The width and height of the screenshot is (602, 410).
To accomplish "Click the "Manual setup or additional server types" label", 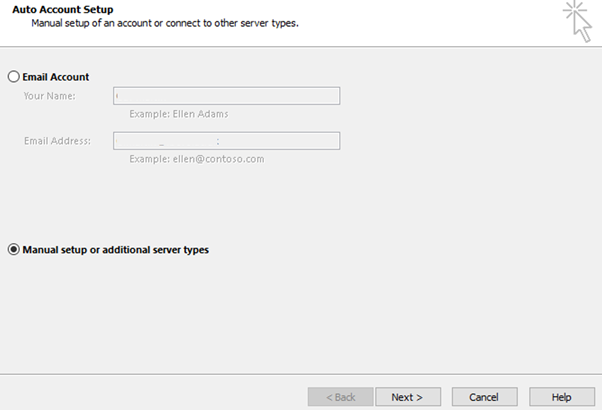I will coord(115,250).
